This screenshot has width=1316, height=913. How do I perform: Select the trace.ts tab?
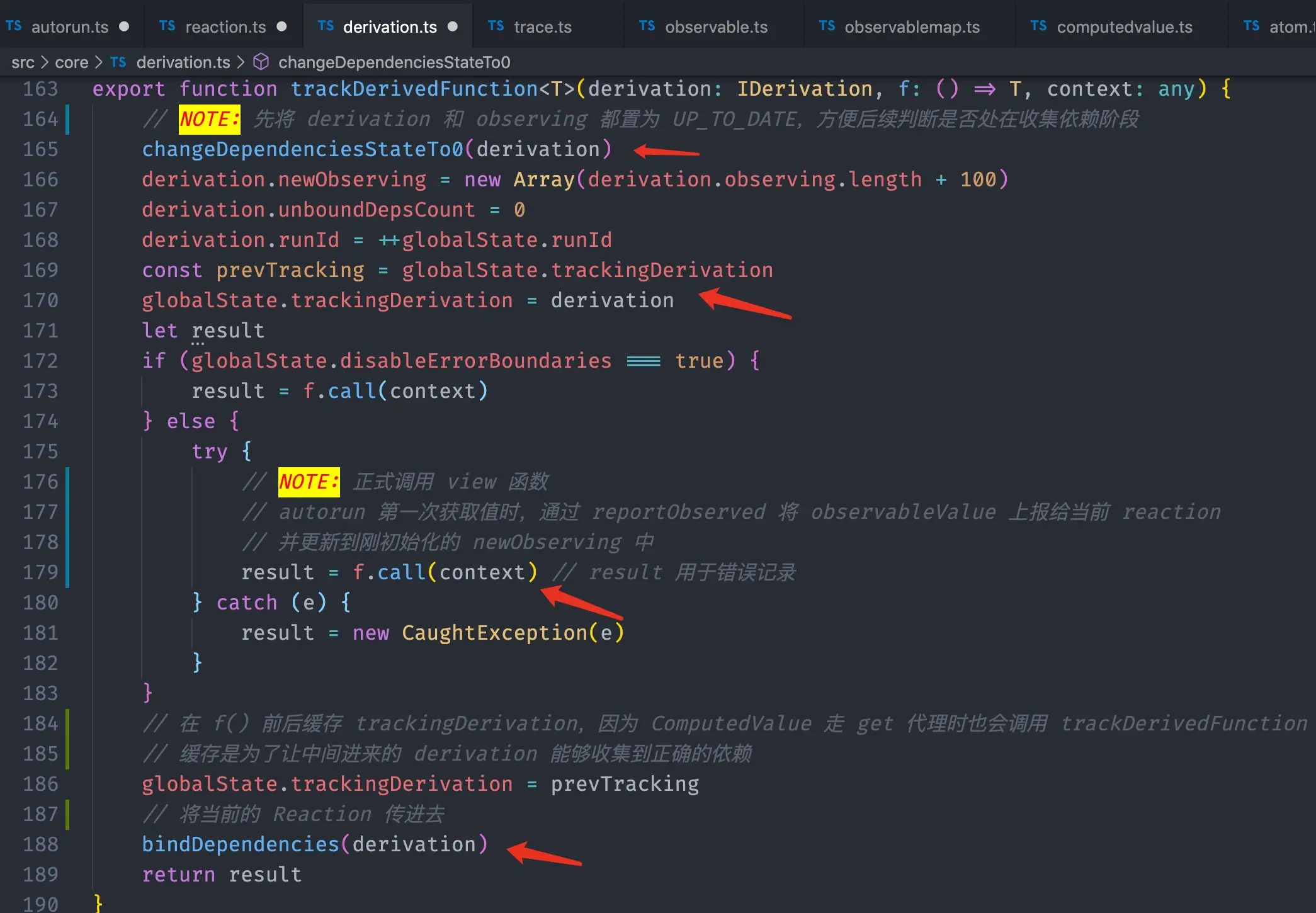[543, 26]
